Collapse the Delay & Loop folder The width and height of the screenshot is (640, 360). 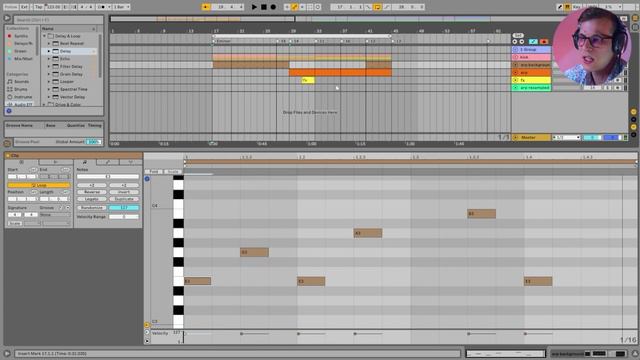point(44,36)
